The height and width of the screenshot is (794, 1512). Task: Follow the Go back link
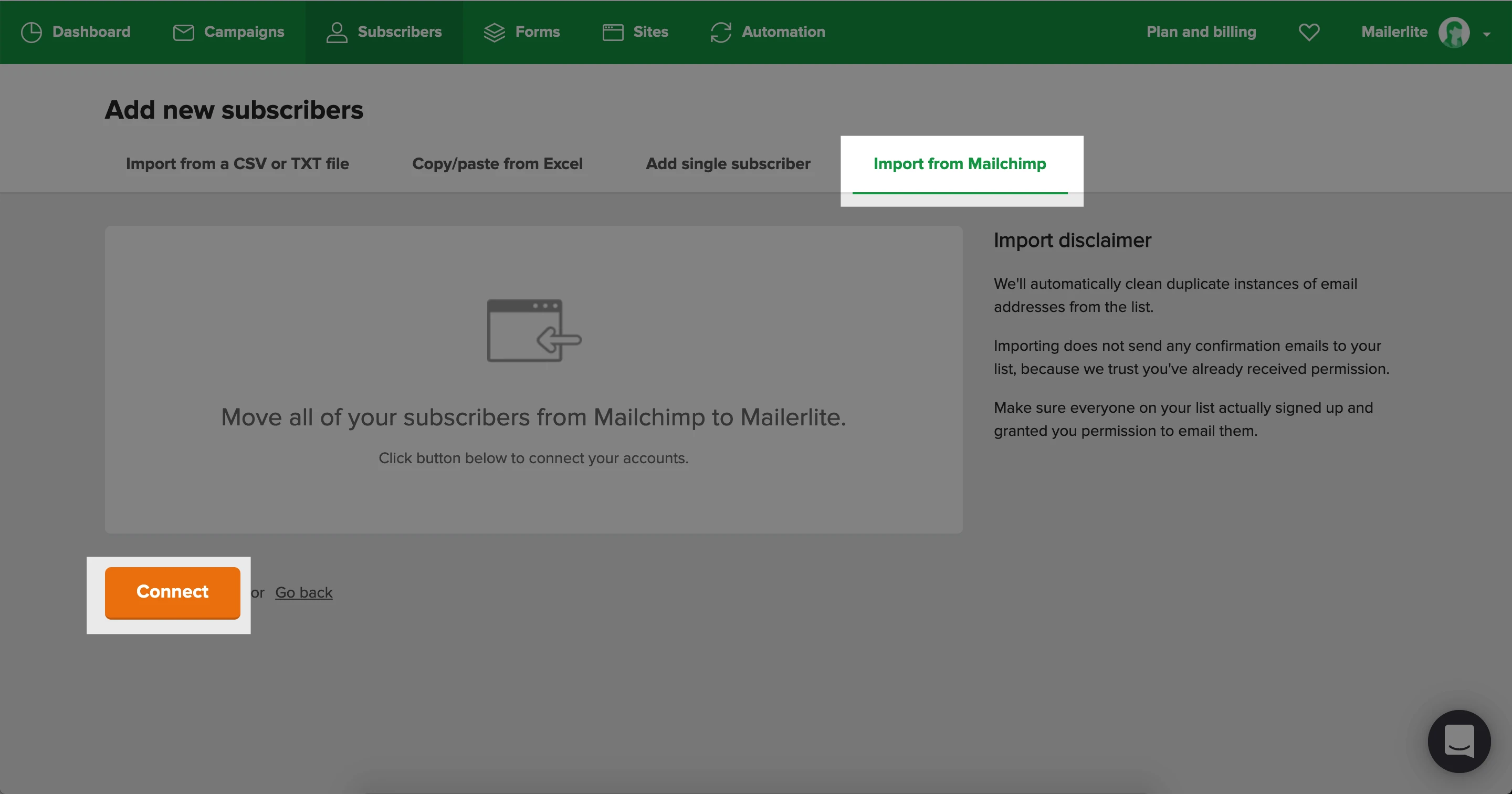coord(303,592)
